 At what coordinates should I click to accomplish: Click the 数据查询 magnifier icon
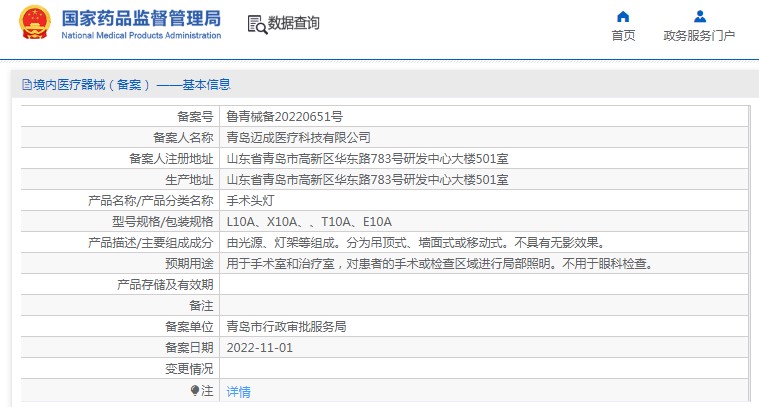point(256,24)
